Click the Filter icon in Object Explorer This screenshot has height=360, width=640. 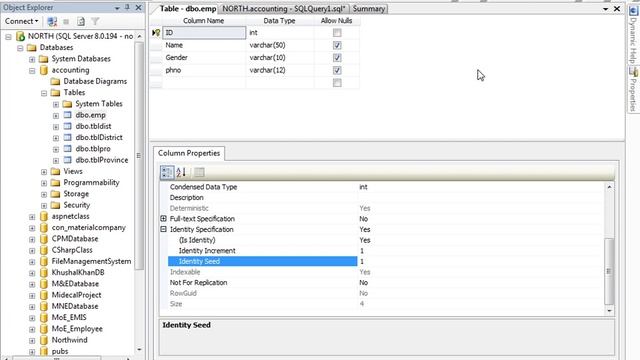(x=95, y=22)
